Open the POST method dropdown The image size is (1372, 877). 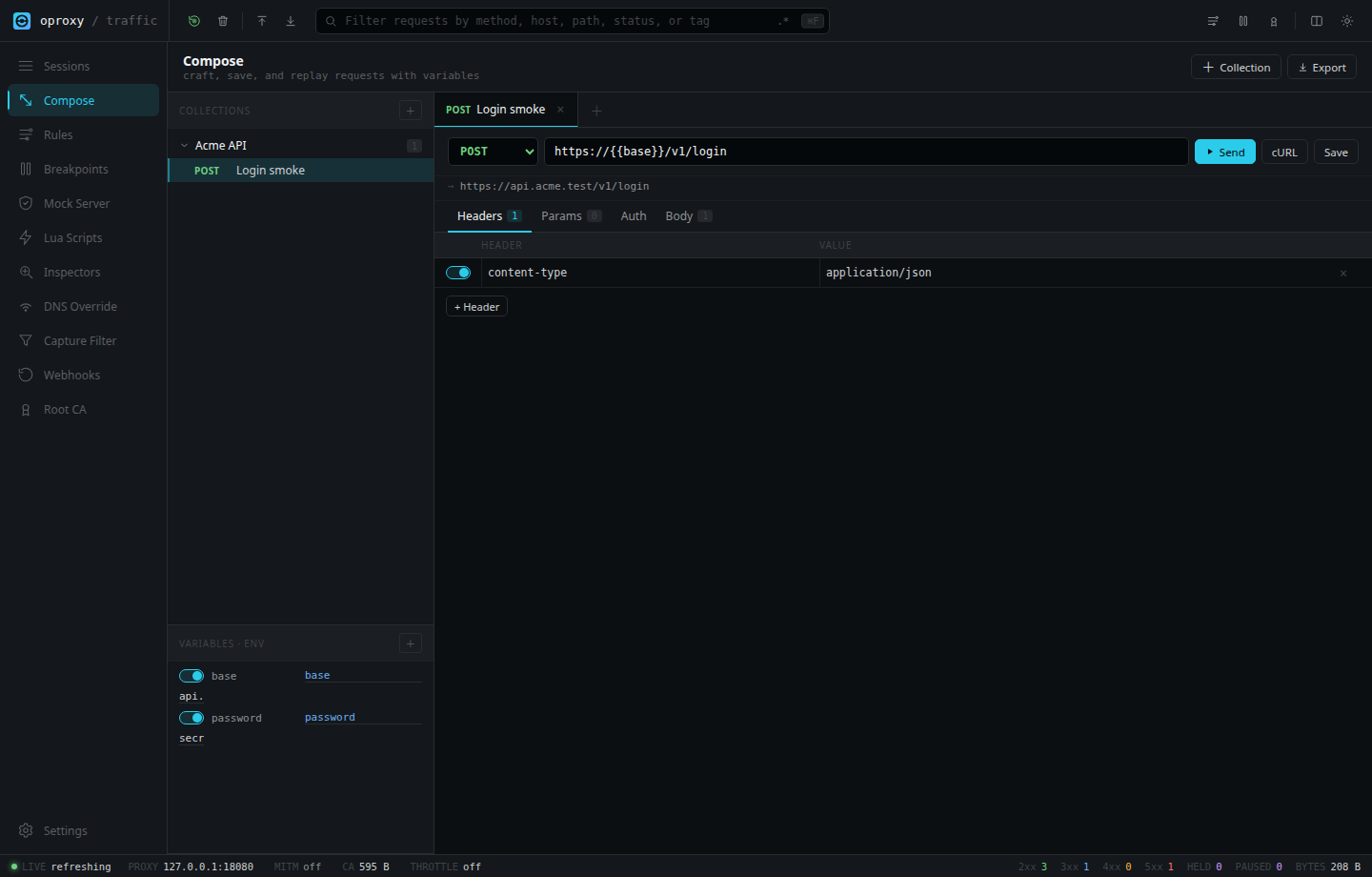[x=494, y=152]
